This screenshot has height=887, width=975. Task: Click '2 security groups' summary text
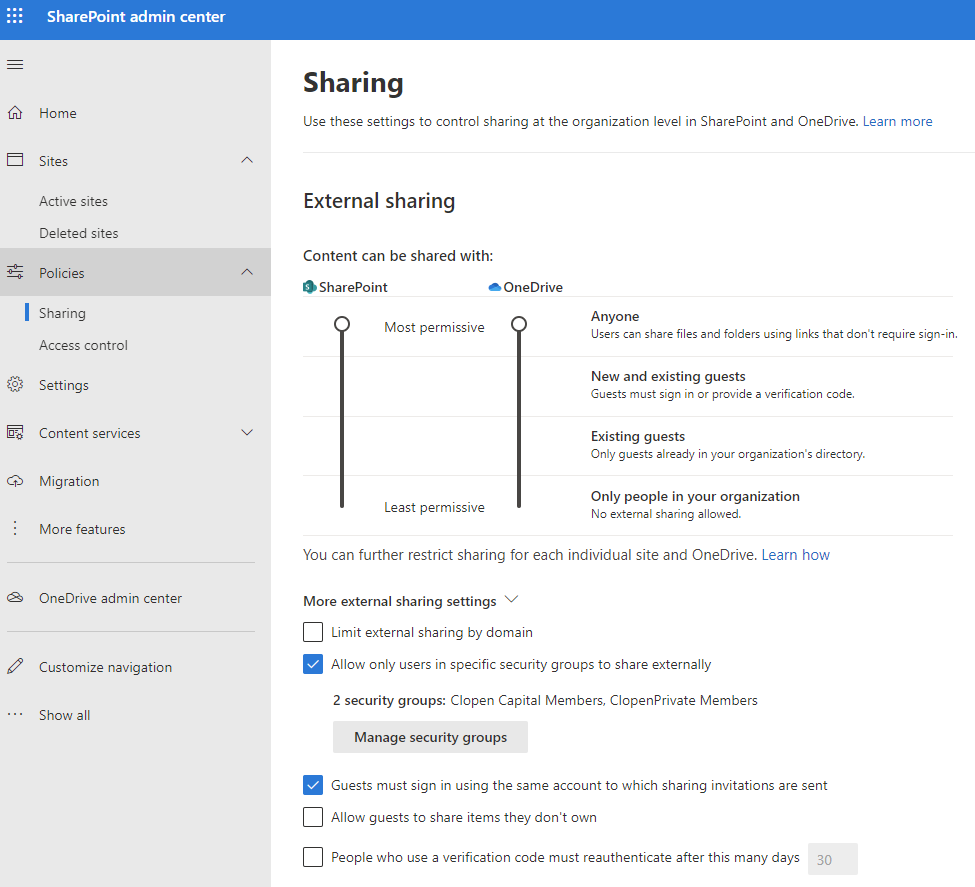(x=545, y=700)
